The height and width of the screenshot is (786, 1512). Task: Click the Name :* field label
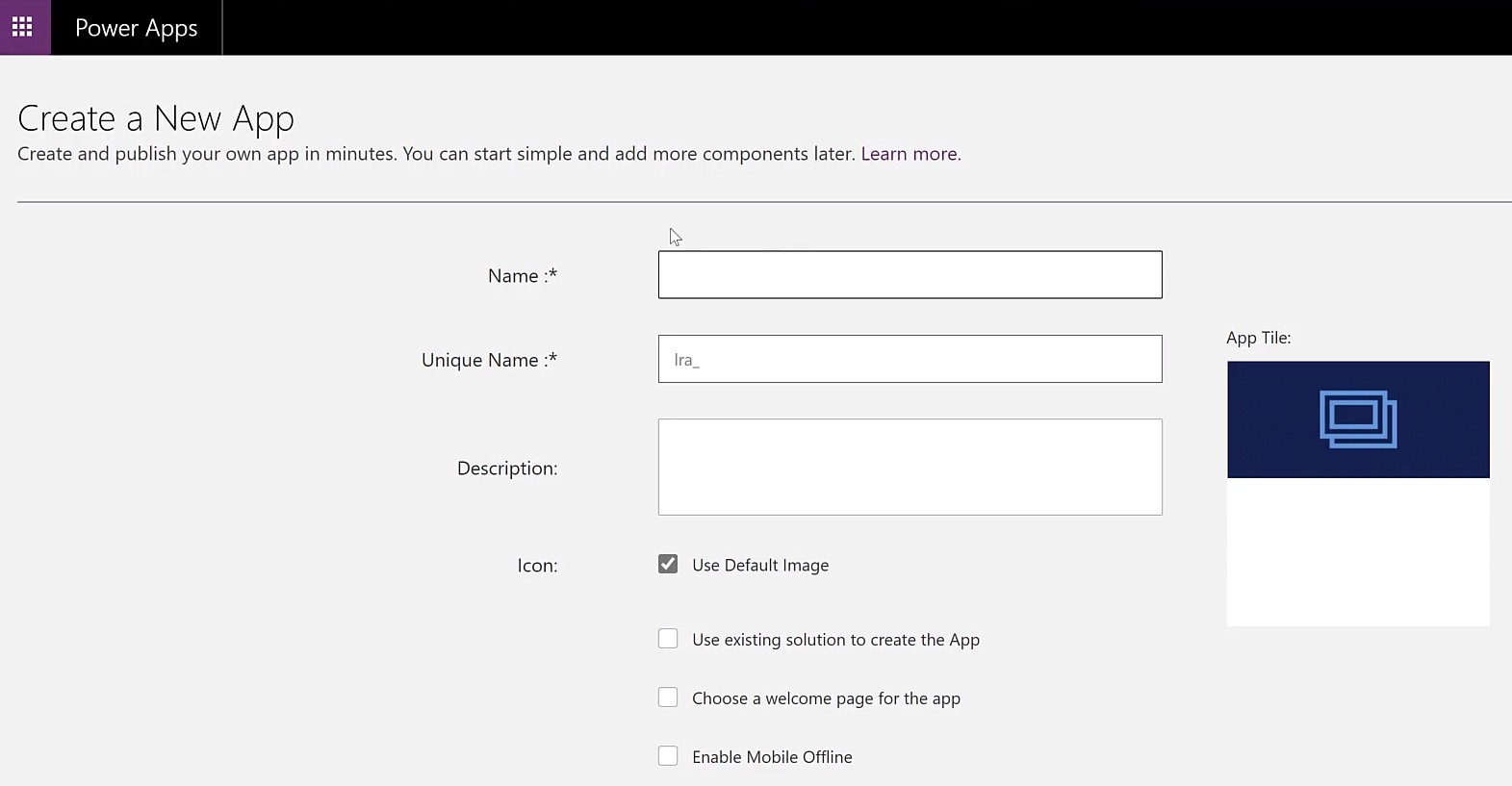click(x=523, y=276)
